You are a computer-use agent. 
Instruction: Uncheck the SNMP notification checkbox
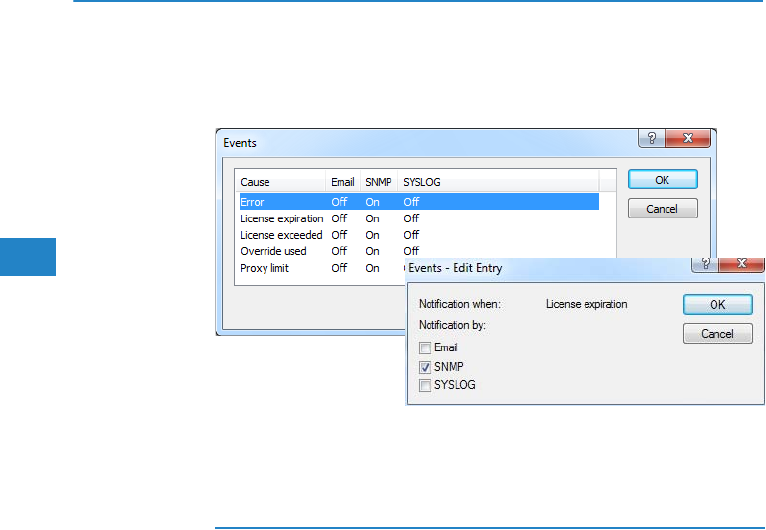coord(425,367)
